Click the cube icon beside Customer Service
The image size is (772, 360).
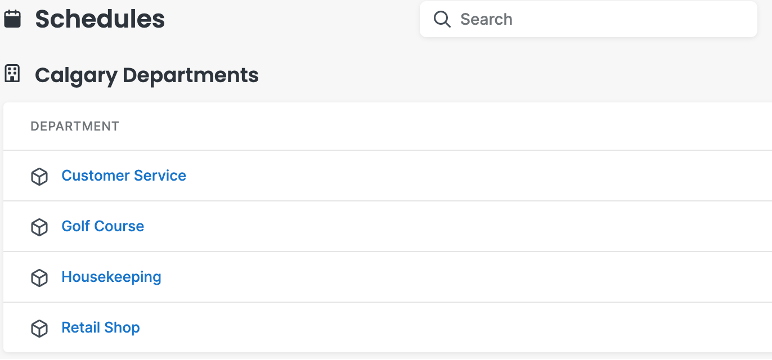(x=39, y=176)
